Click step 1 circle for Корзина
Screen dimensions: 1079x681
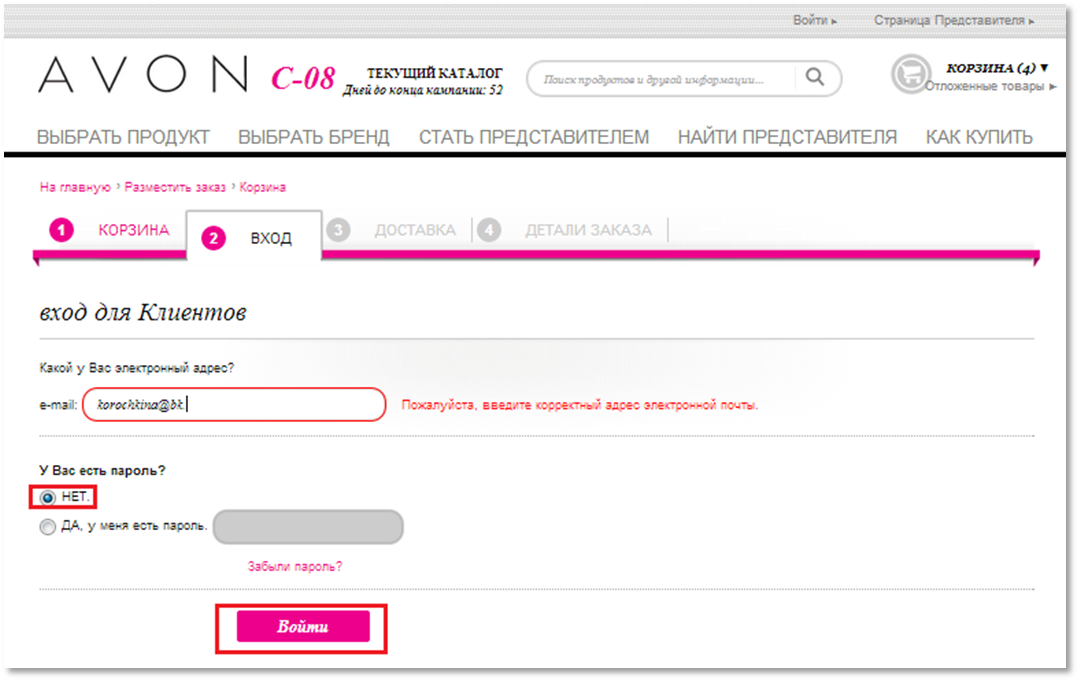click(x=61, y=230)
